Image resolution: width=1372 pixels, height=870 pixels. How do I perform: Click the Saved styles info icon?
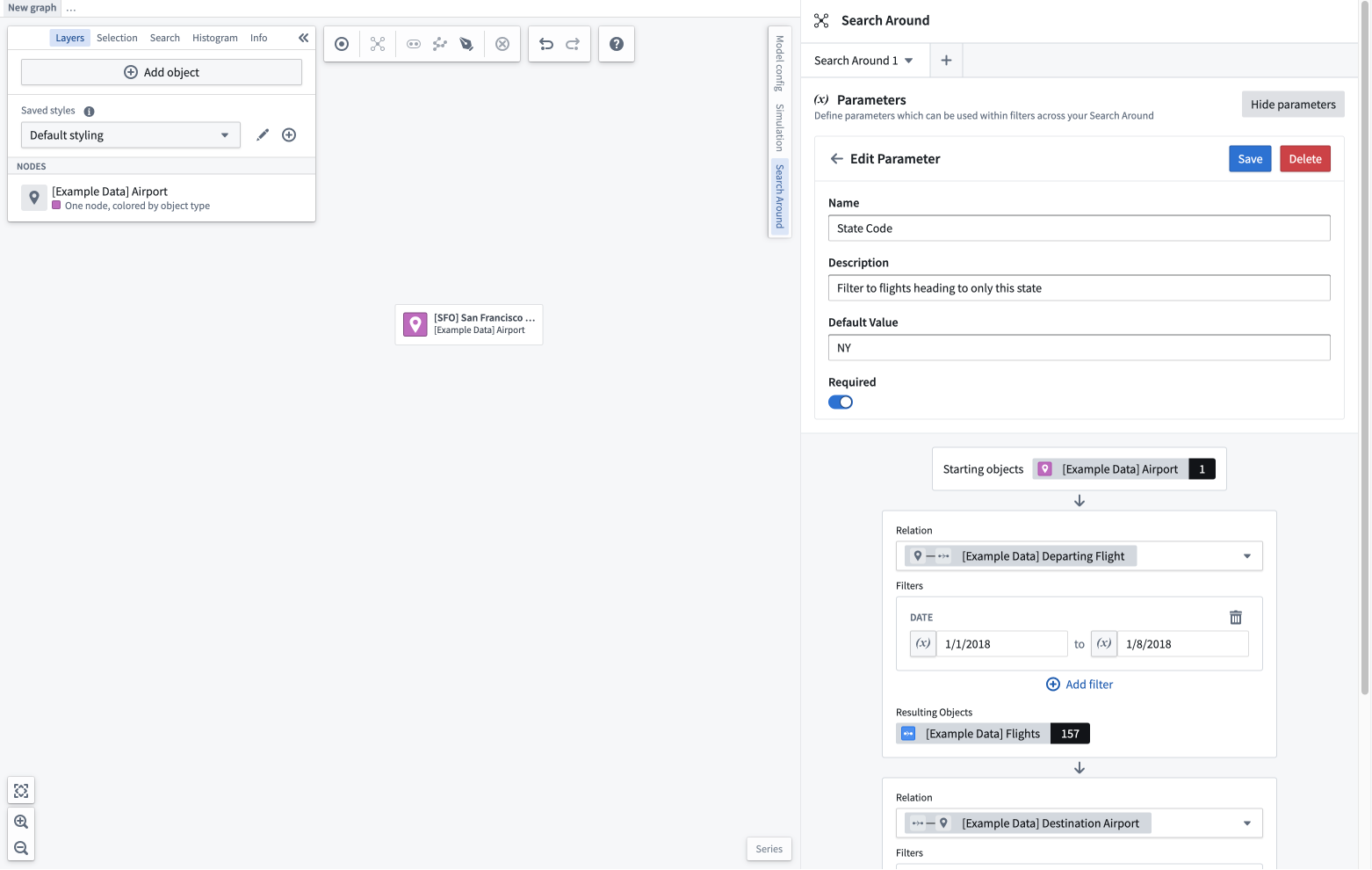(89, 112)
